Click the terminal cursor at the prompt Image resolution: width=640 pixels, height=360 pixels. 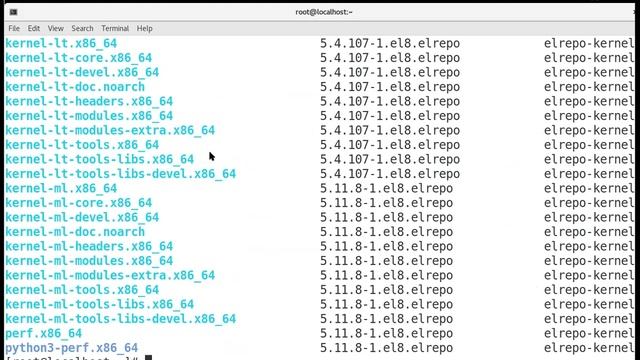click(x=149, y=358)
